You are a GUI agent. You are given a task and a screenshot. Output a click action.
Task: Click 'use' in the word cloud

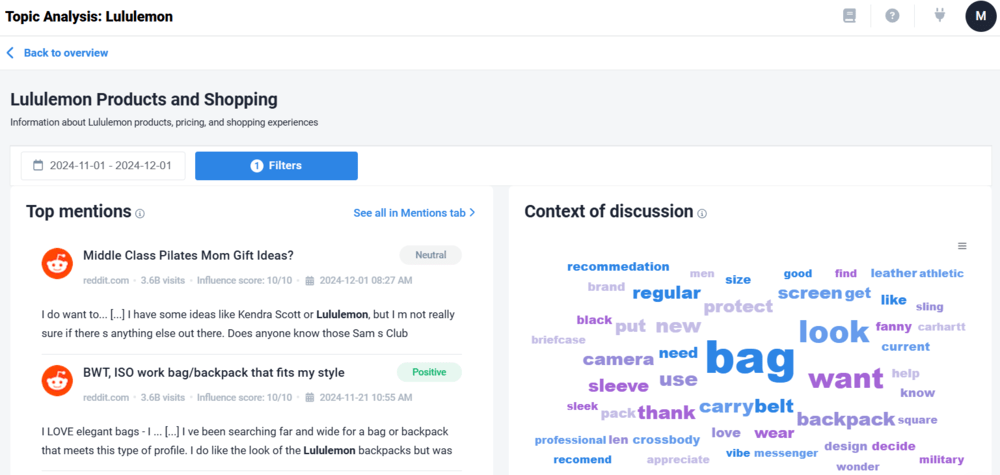(678, 380)
